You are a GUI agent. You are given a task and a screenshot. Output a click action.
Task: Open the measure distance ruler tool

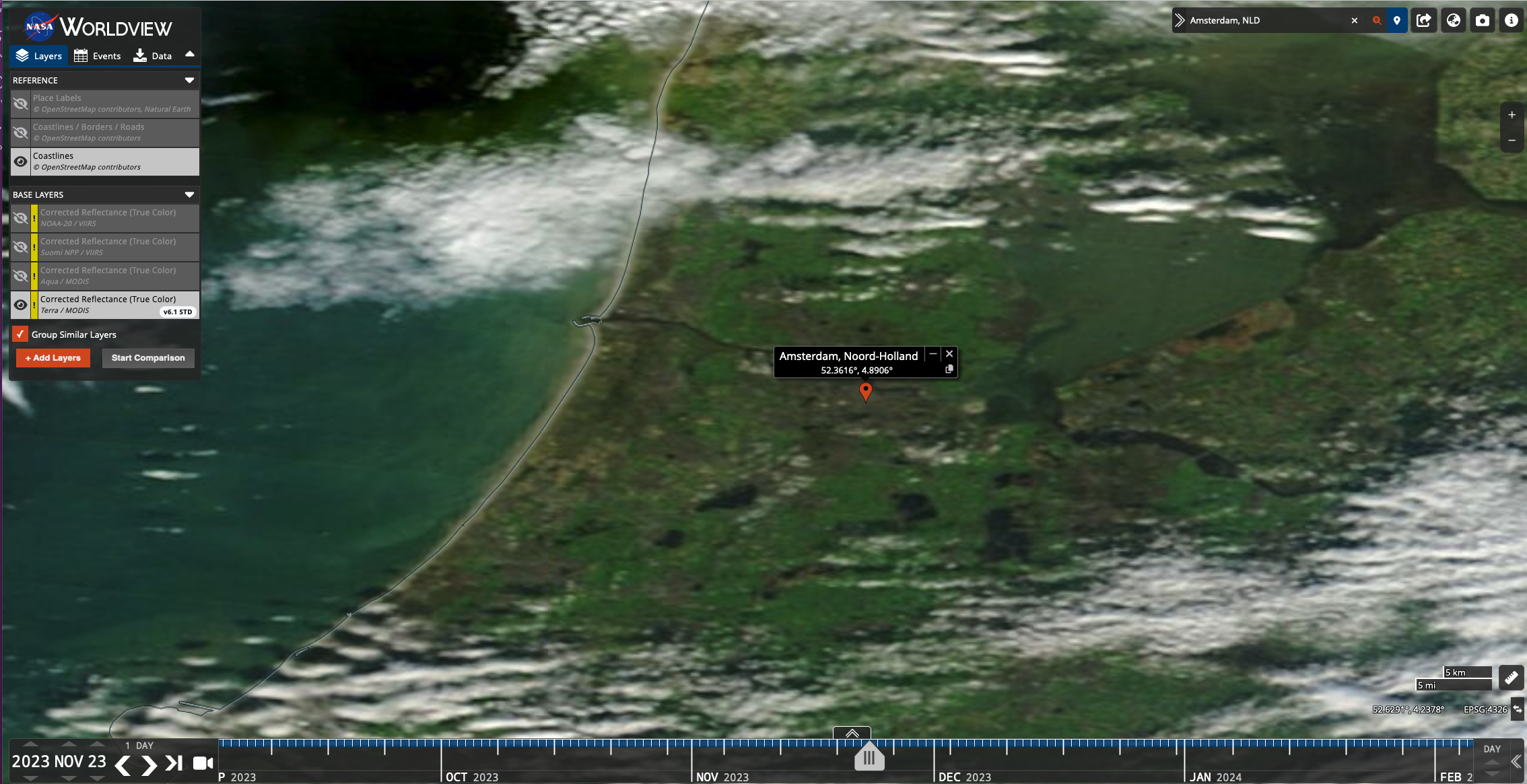1511,678
